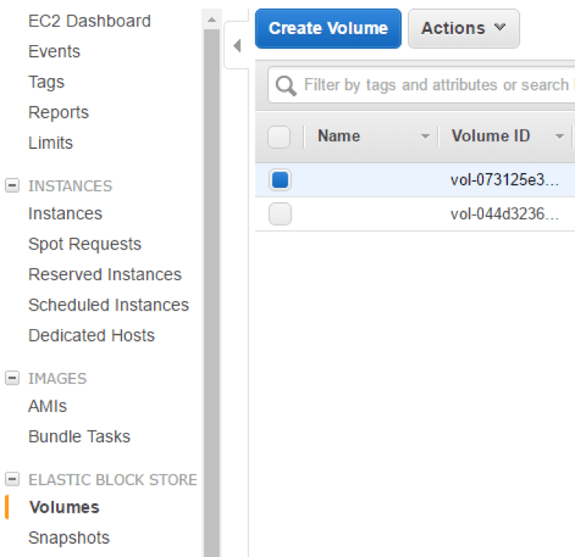Click the Create Volume button
This screenshot has width=575, height=557.
(328, 29)
